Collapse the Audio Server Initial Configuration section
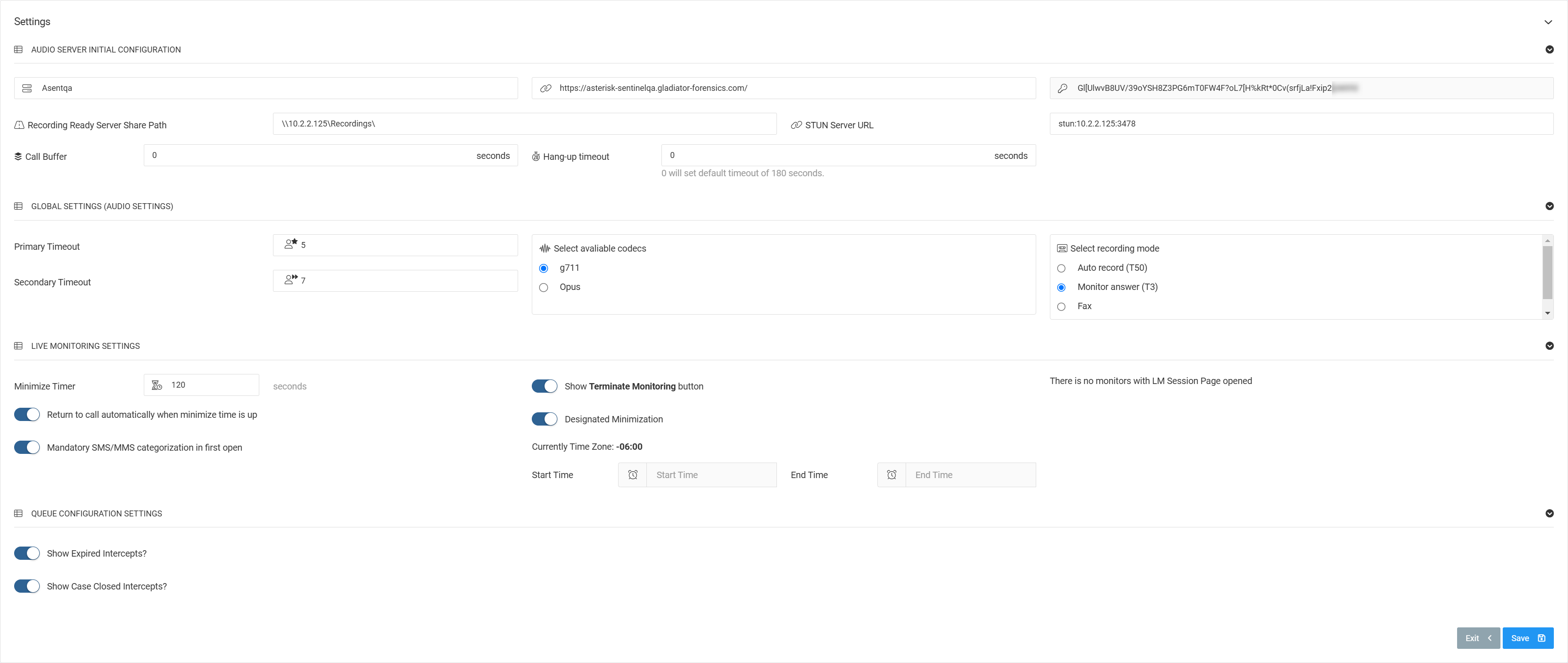1568x663 pixels. coord(1549,49)
